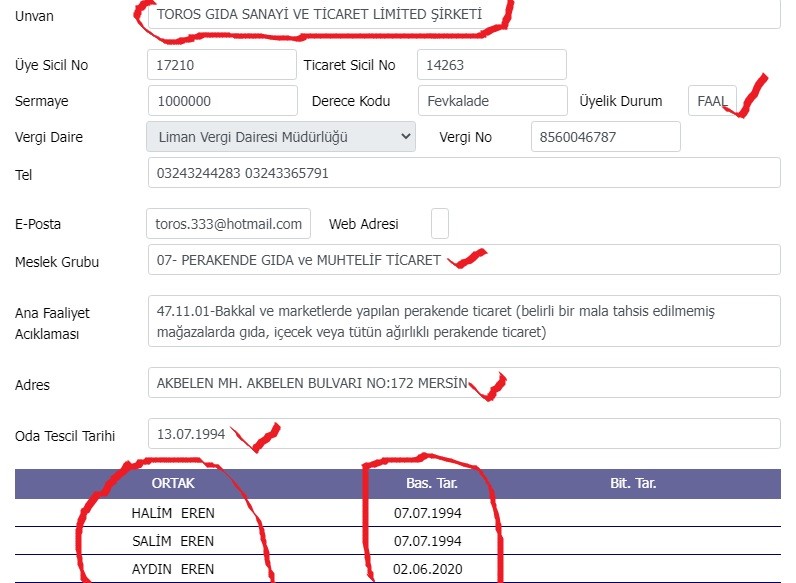The height and width of the screenshot is (583, 796).
Task: Click the Adres field
Action: (464, 382)
